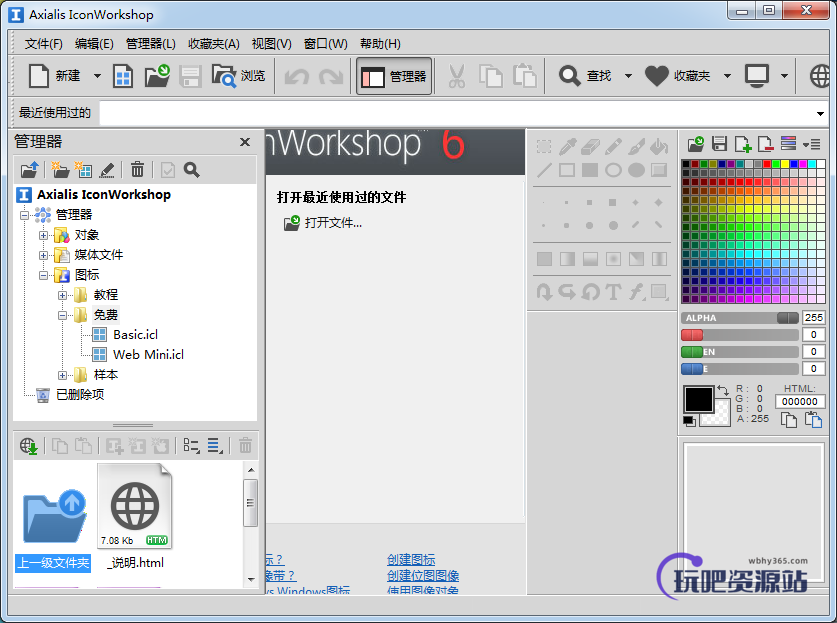Viewport: 837px width, 623px height.
Task: Click the details list view icon in file pane
Action: click(x=215, y=445)
